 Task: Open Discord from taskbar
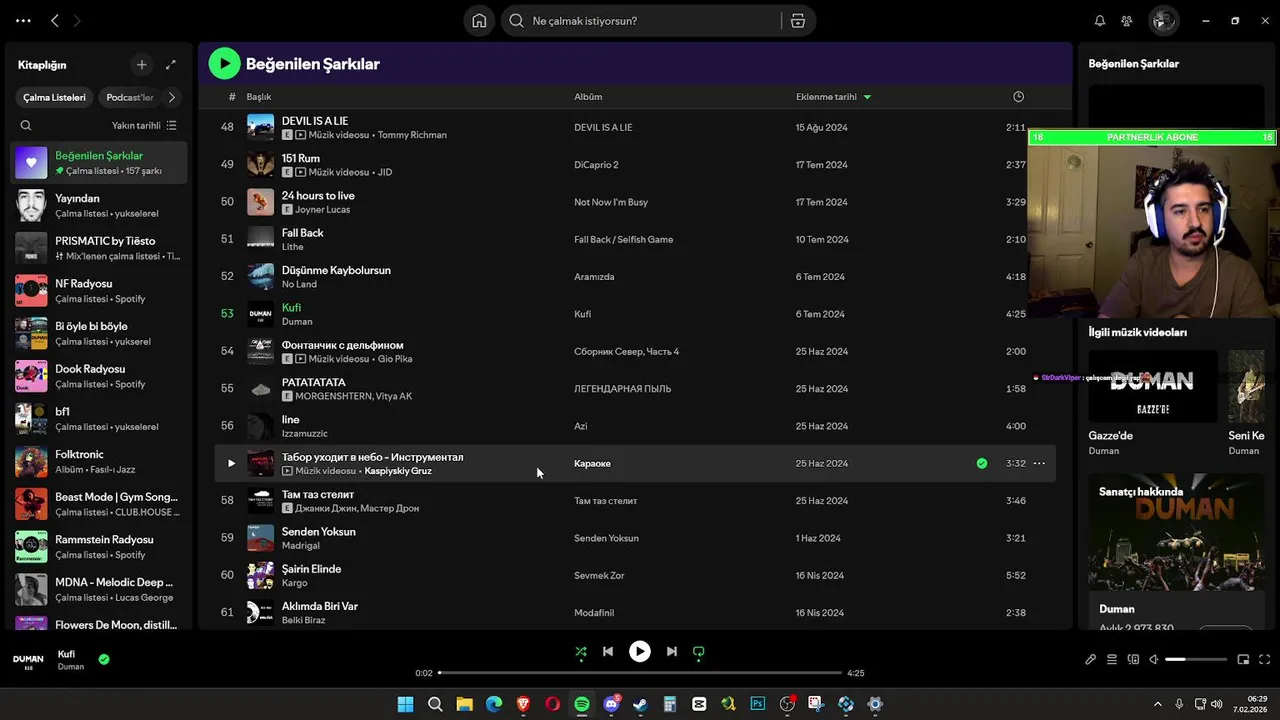coord(611,704)
